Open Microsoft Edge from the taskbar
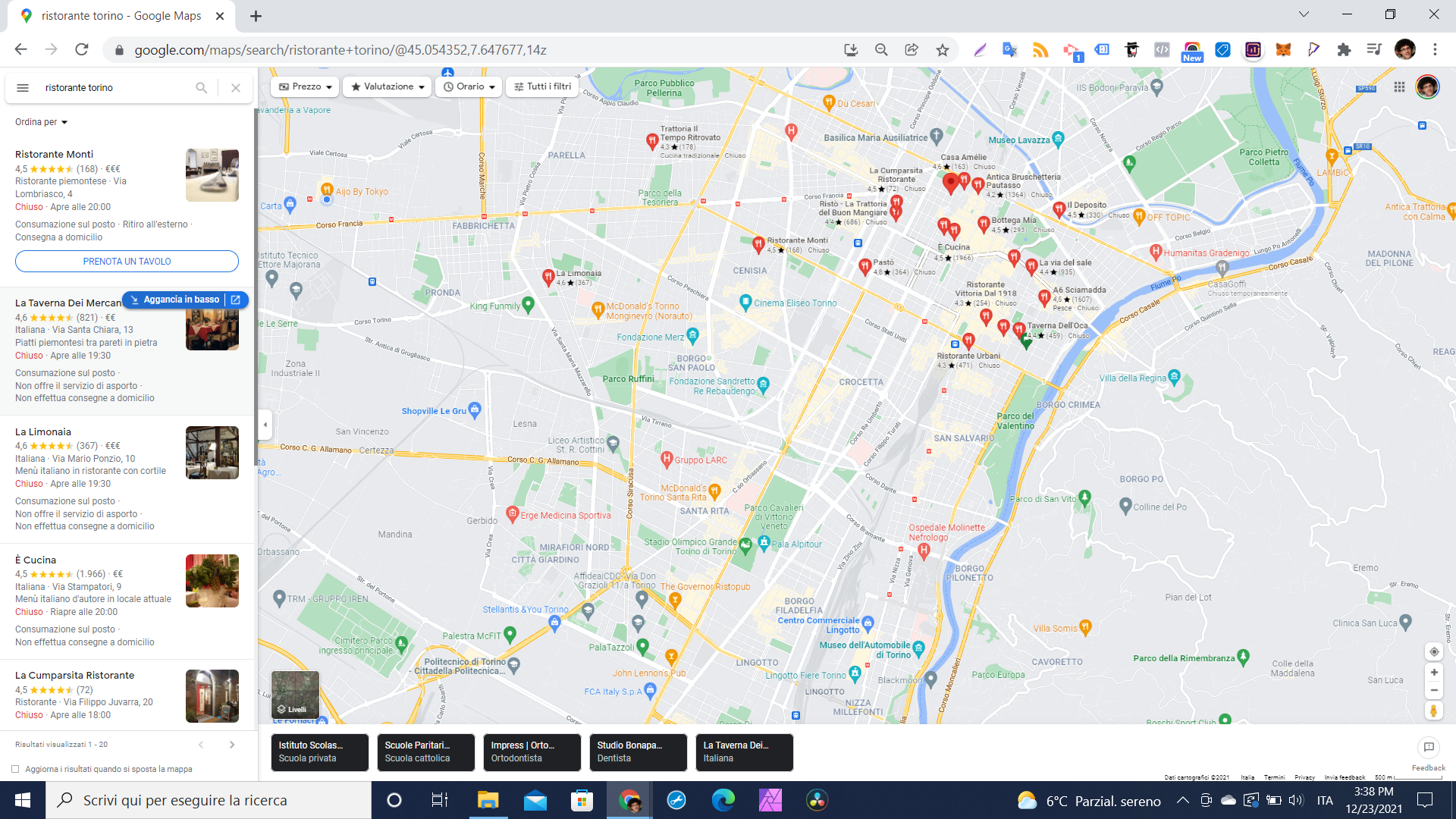The image size is (1456, 819). (723, 800)
